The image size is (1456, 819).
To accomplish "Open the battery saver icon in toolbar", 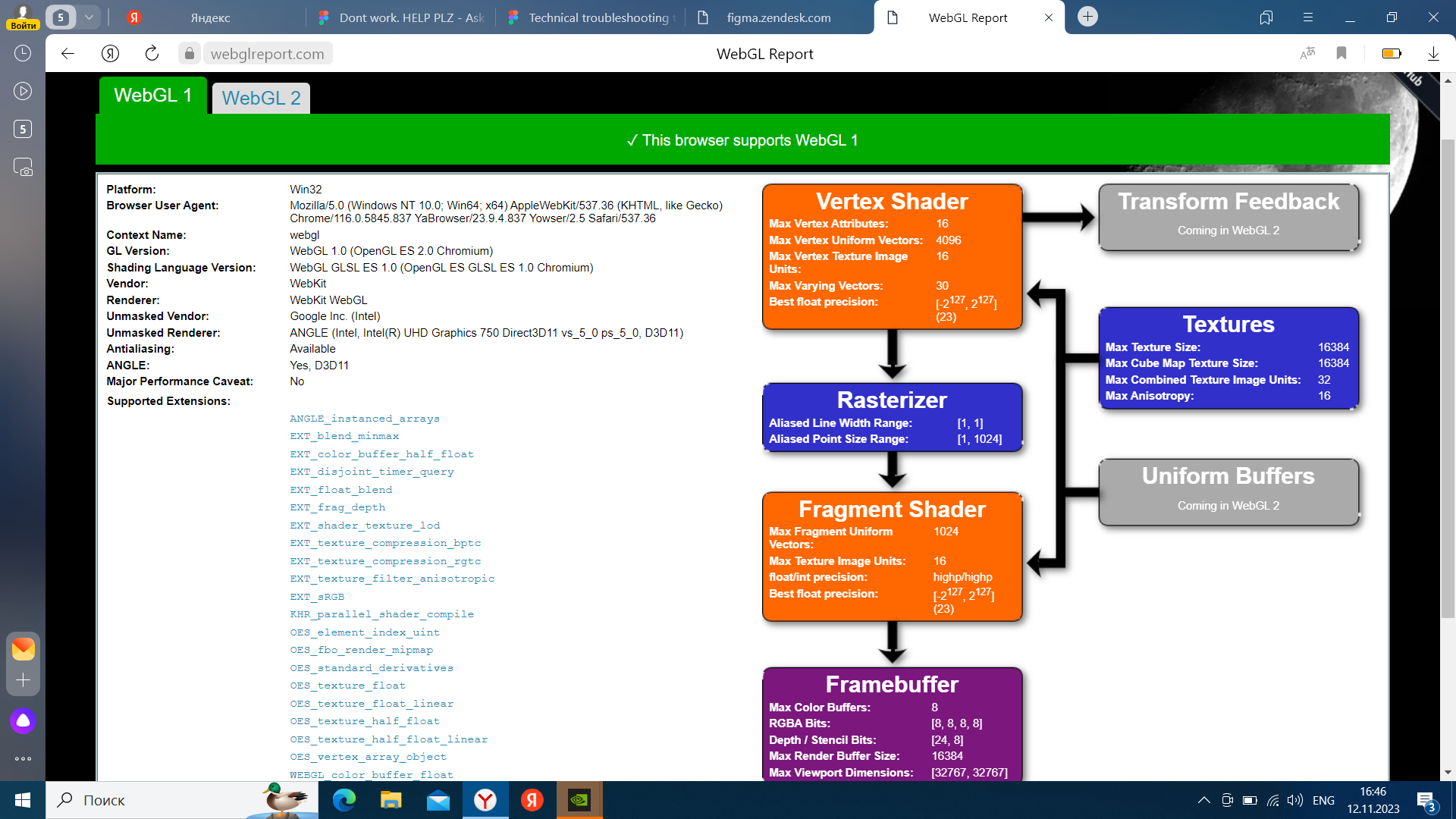I will pos(1392,53).
